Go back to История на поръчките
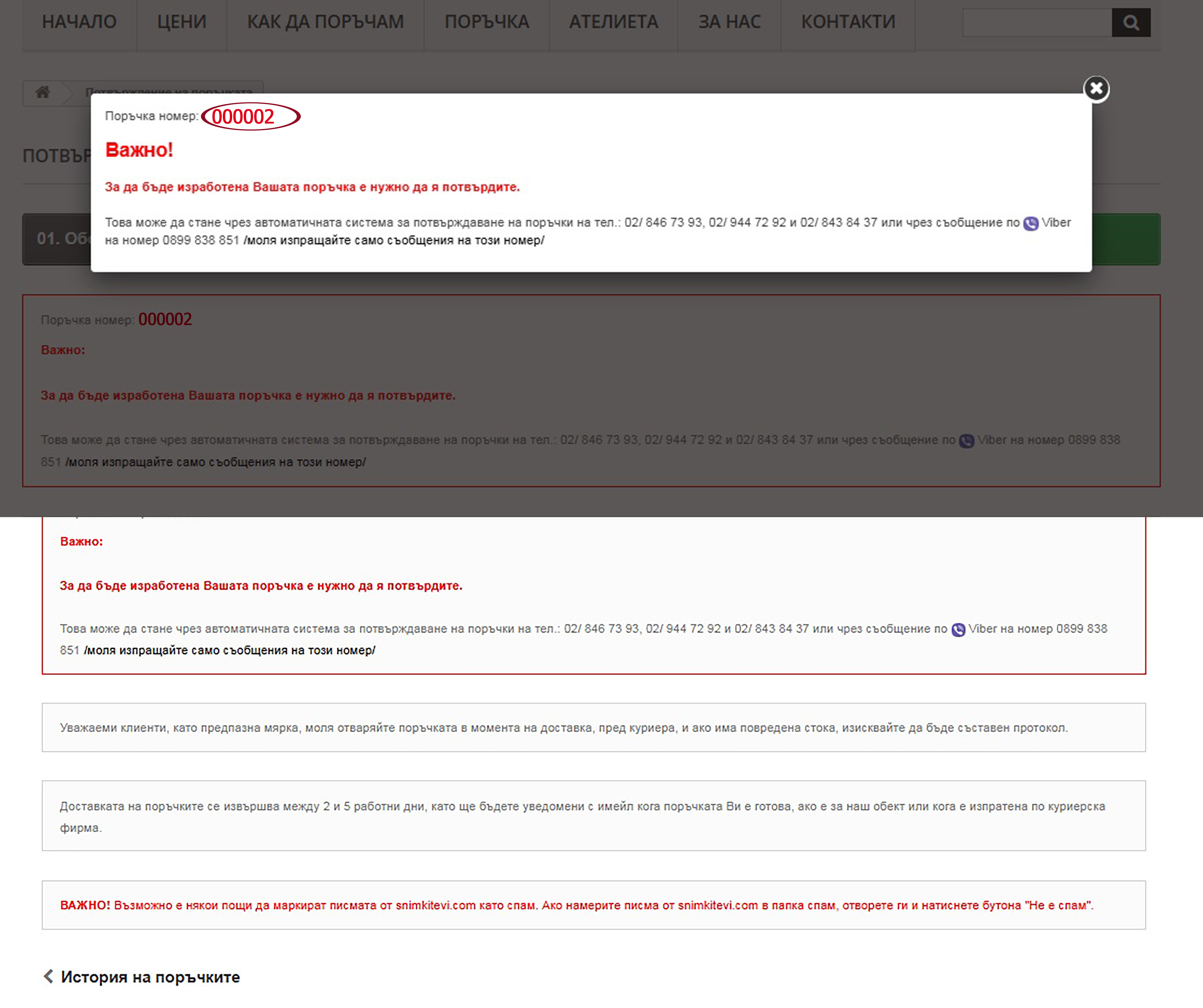 (x=142, y=977)
